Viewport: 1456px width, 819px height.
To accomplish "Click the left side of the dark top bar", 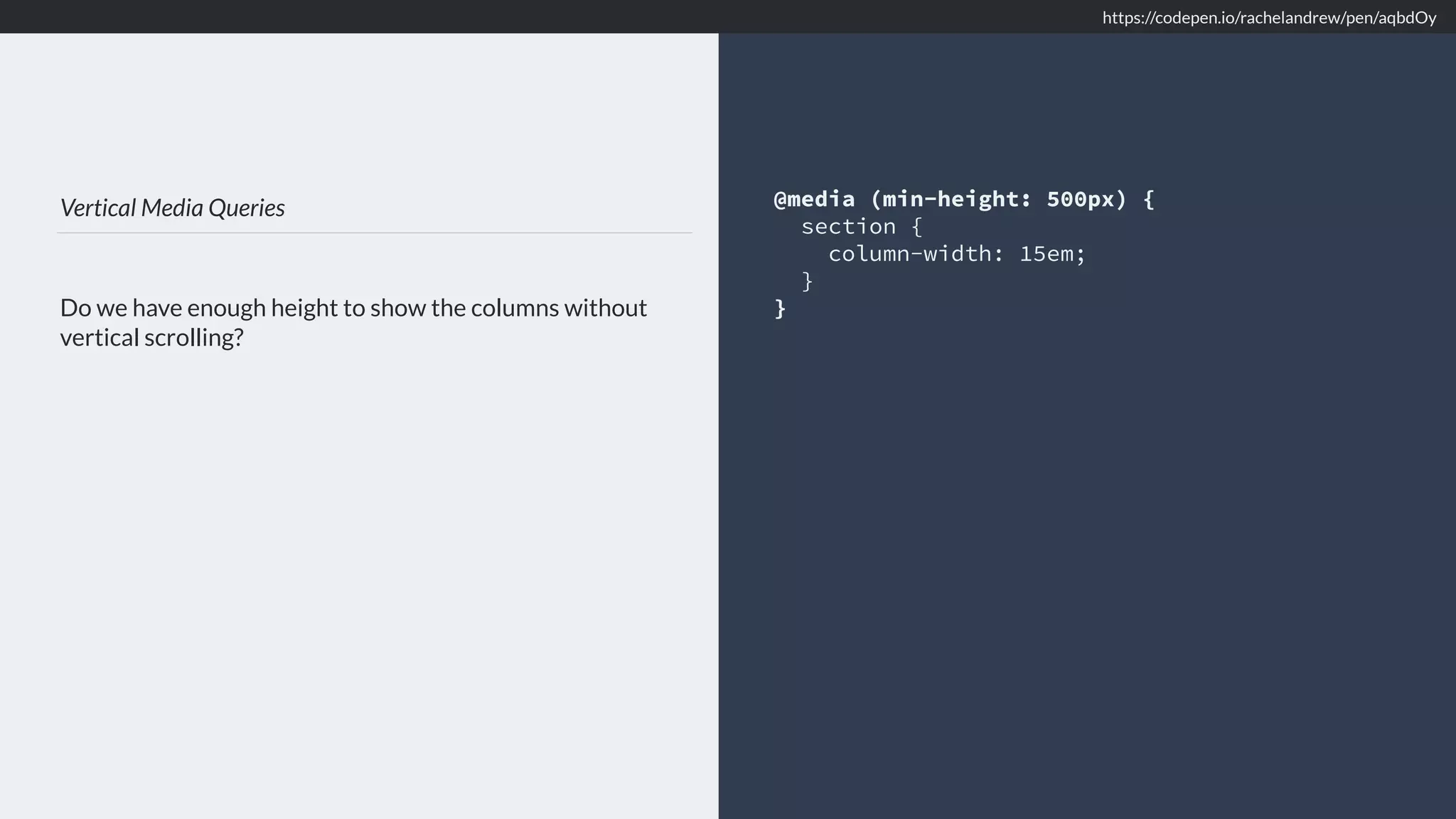I will point(213,16).
